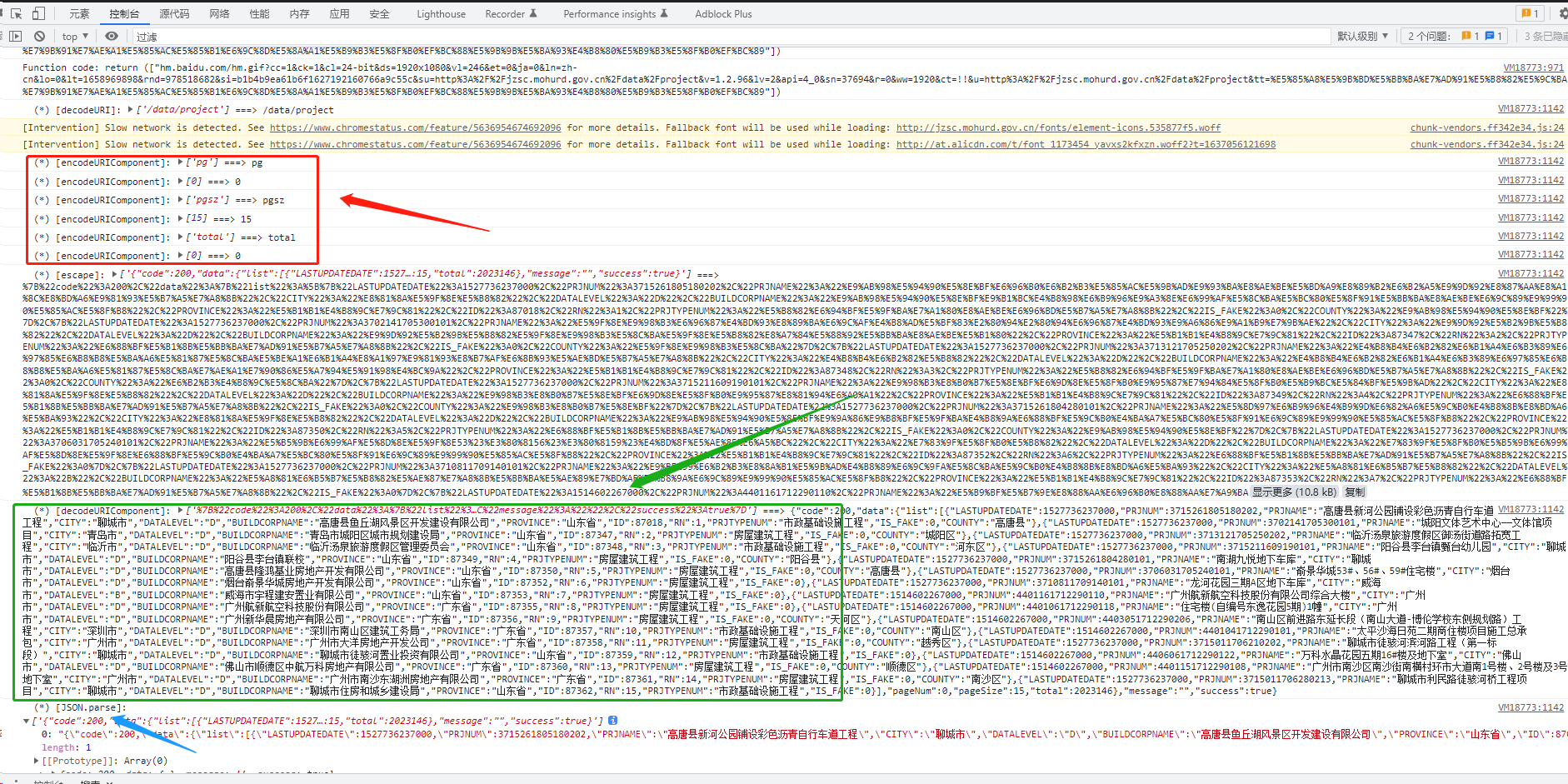Open VM18773:1142 link on ['total'] row

click(x=1531, y=237)
